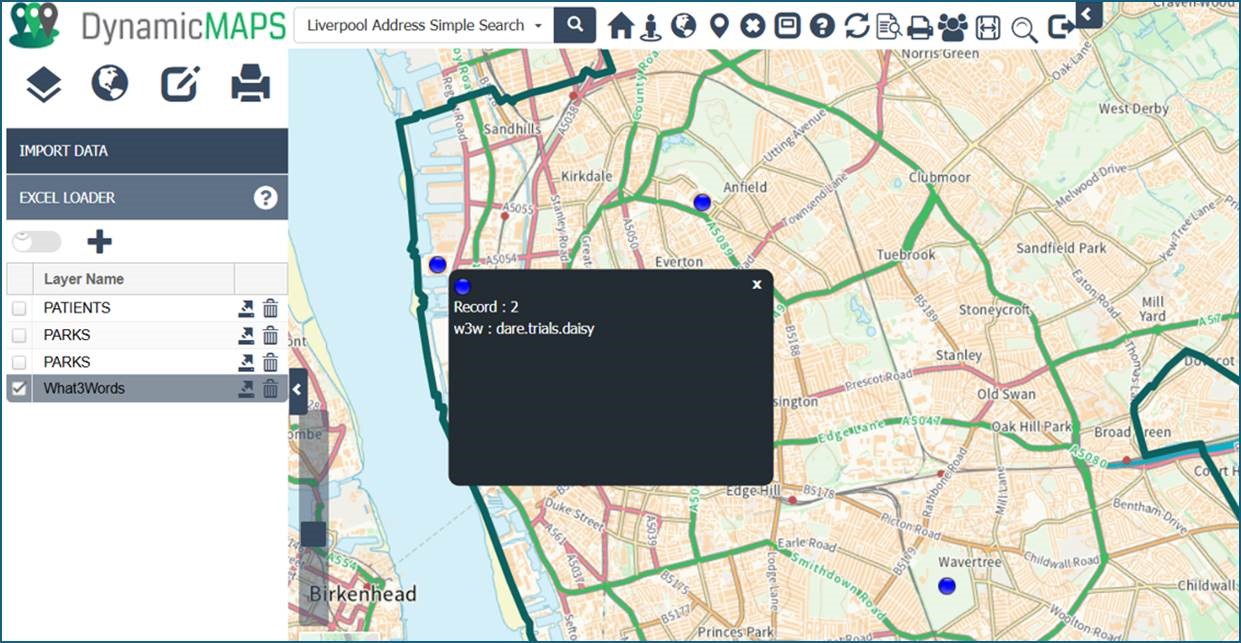
Task: Click 'Record : 2' text in popup
Action: pyautogui.click(x=486, y=307)
